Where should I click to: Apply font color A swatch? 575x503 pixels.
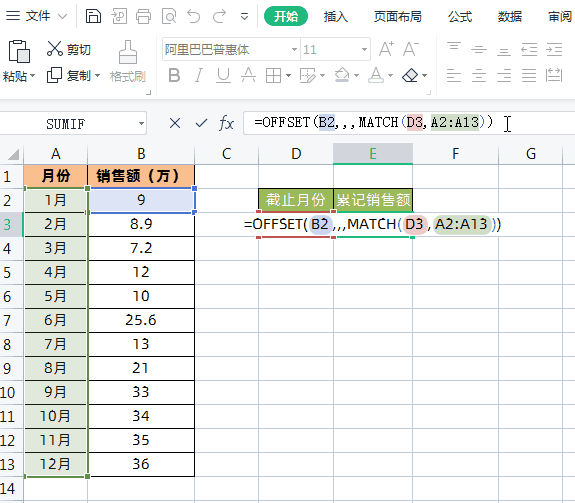click(x=376, y=75)
